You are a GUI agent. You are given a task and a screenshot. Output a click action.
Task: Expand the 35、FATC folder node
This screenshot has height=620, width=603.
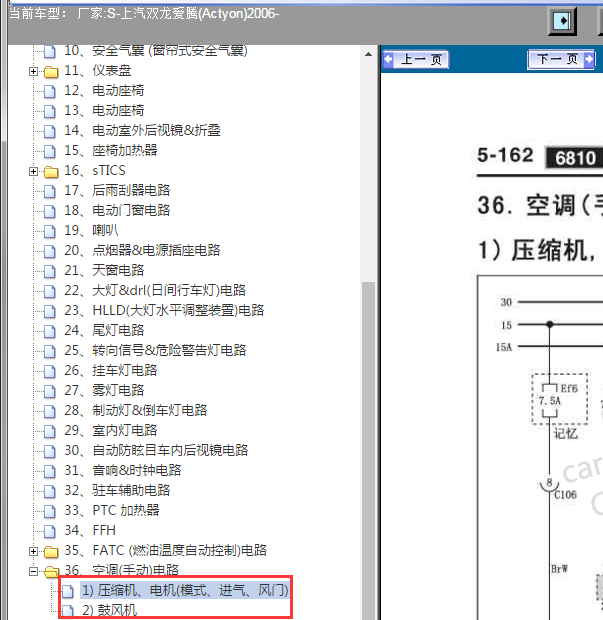click(x=34, y=551)
